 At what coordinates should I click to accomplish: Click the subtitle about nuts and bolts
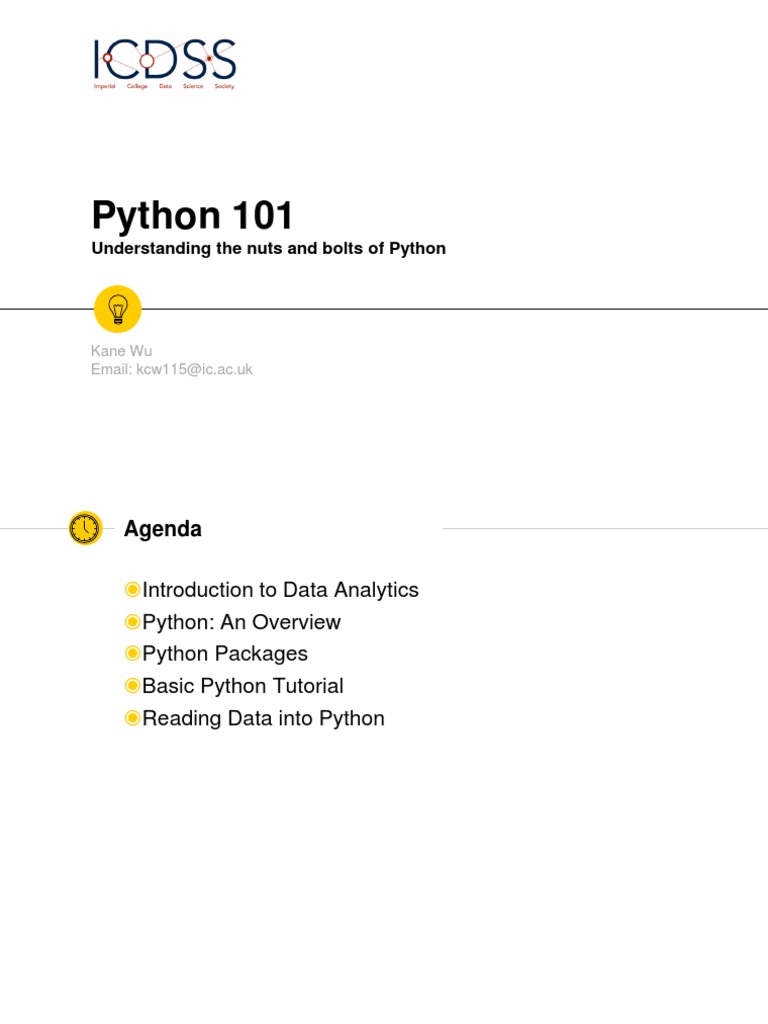click(268, 249)
